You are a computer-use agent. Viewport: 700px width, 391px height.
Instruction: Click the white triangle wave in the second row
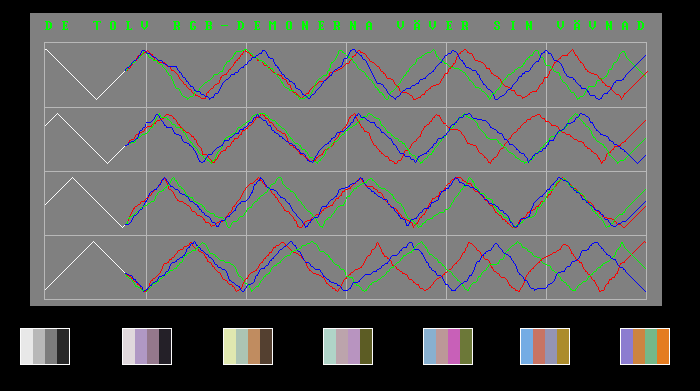(x=85, y=138)
